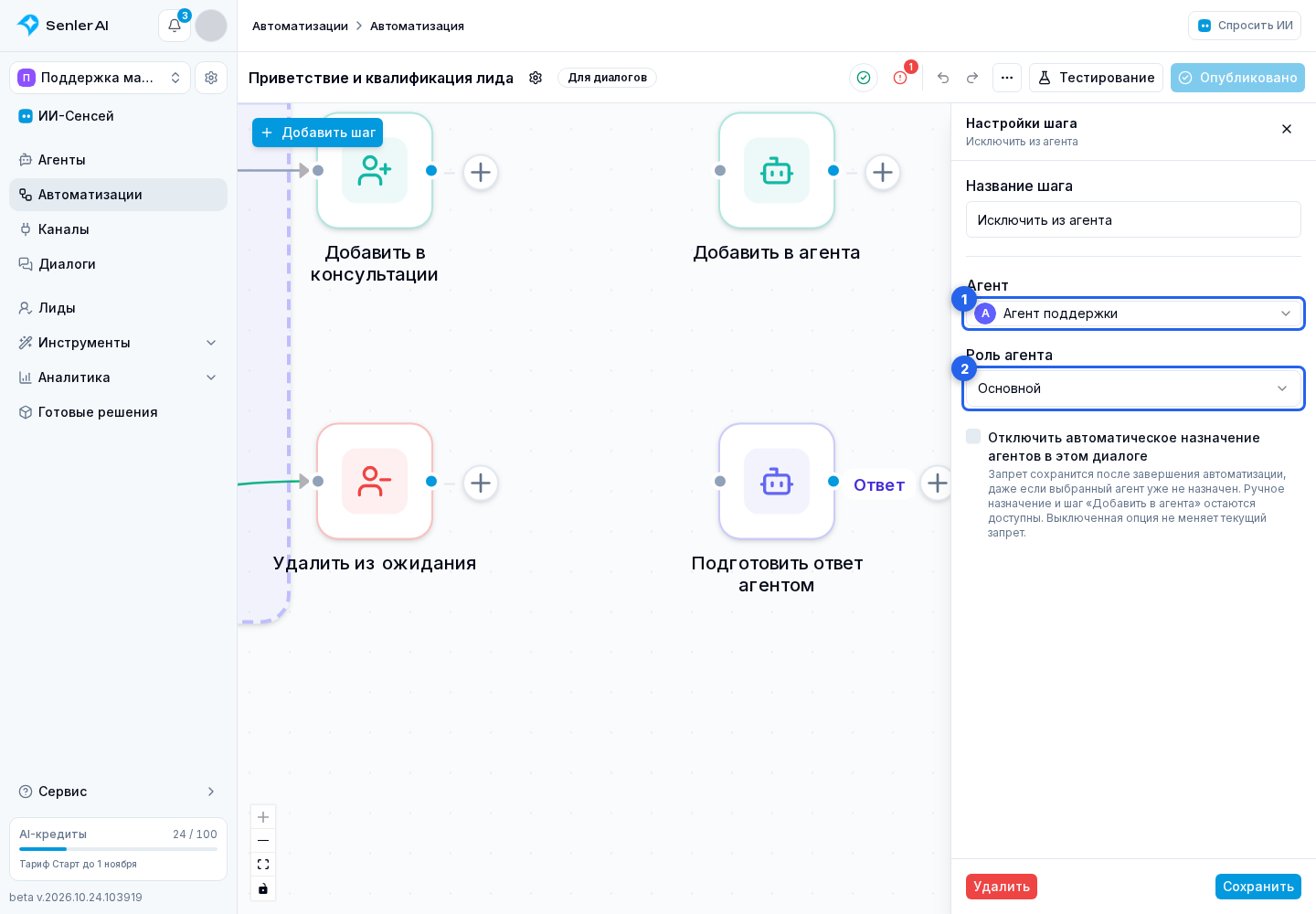
Task: Close the step settings panel
Action: click(x=1287, y=129)
